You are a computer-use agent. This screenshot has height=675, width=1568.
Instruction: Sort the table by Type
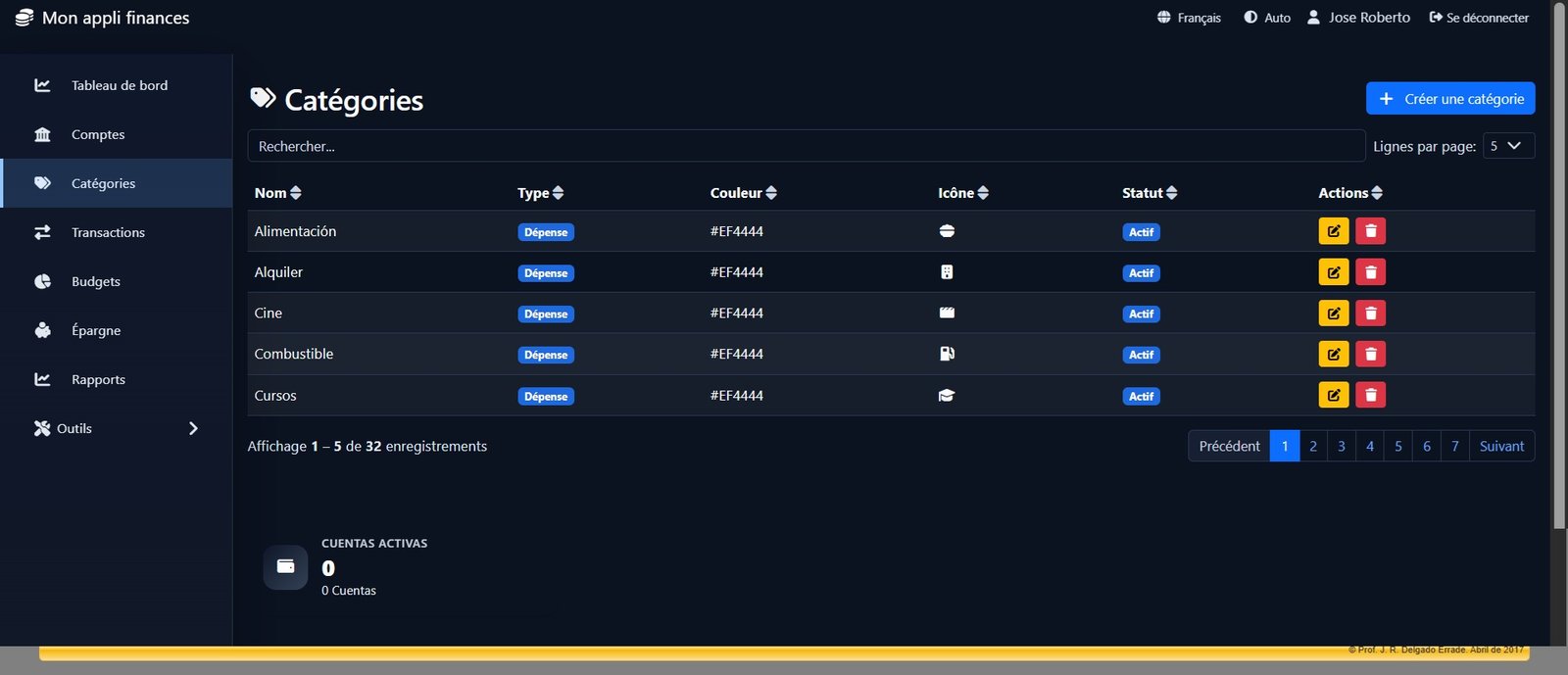[540, 193]
